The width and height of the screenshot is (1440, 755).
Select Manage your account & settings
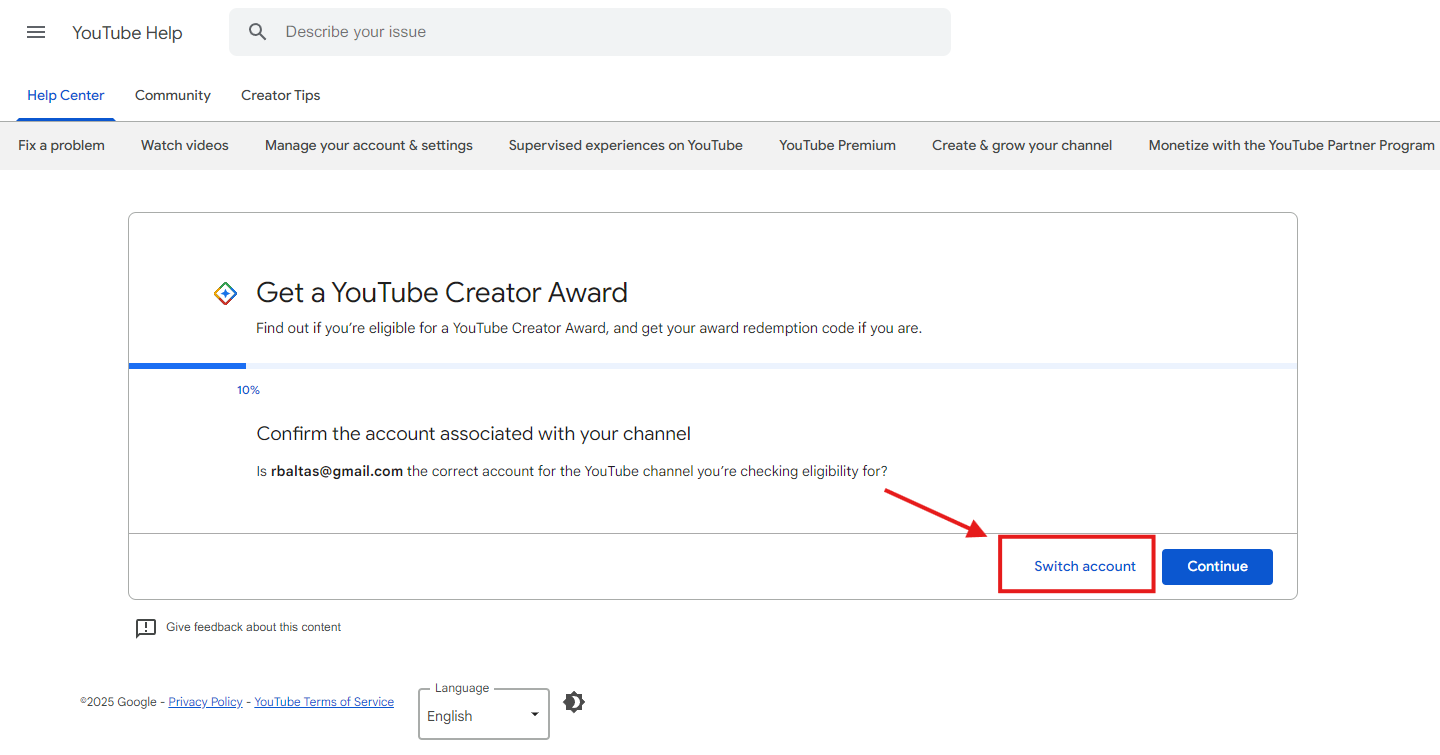pos(369,145)
